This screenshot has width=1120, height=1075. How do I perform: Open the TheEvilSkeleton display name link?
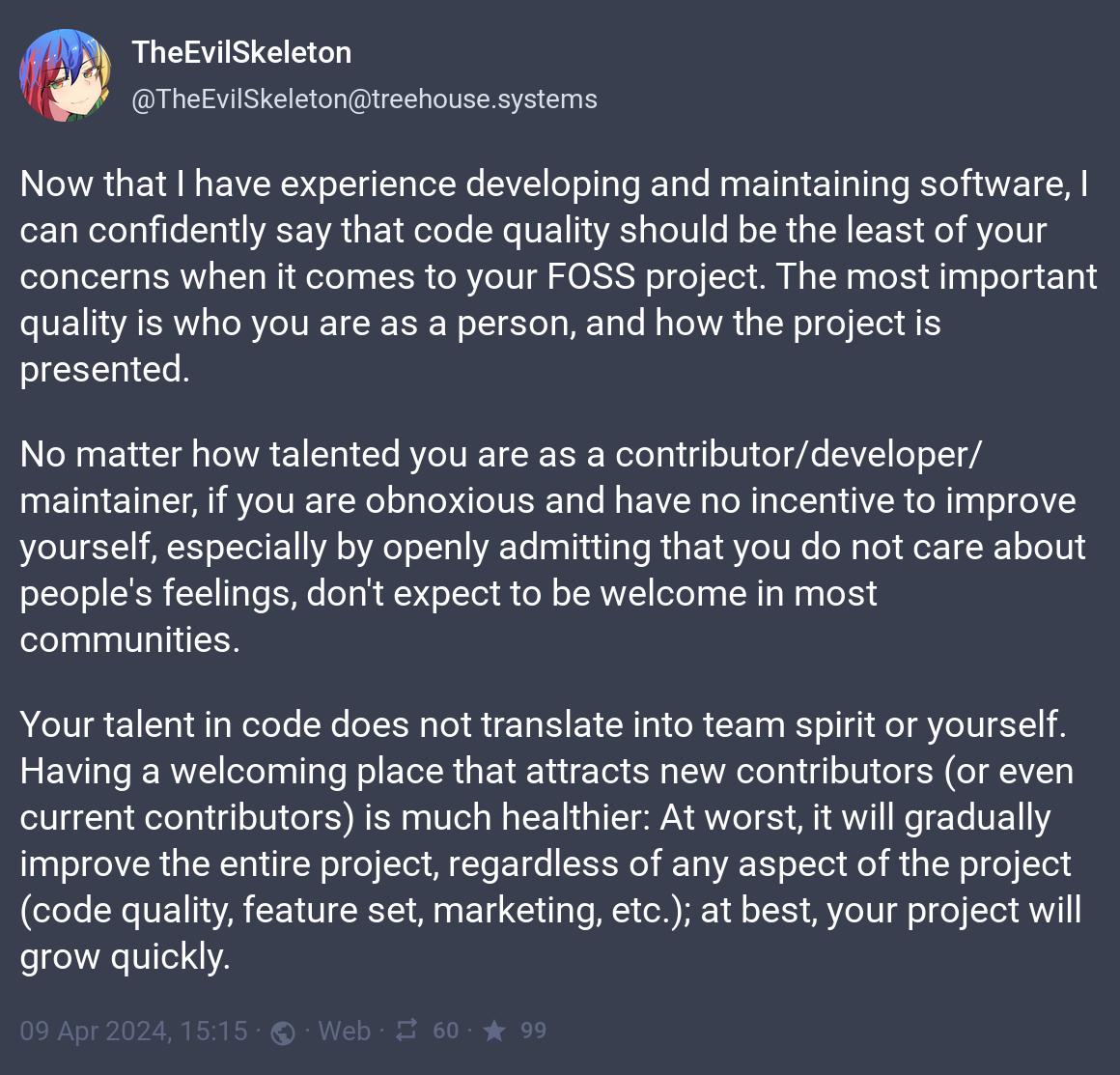coord(241,52)
